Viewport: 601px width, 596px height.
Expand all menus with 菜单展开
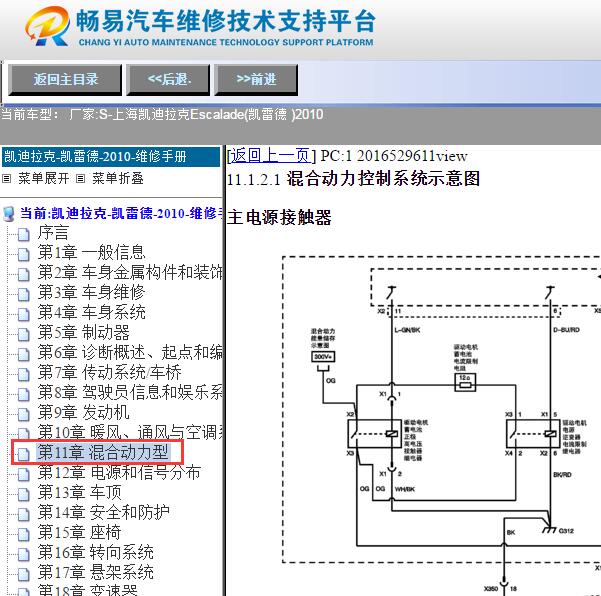tap(44, 178)
